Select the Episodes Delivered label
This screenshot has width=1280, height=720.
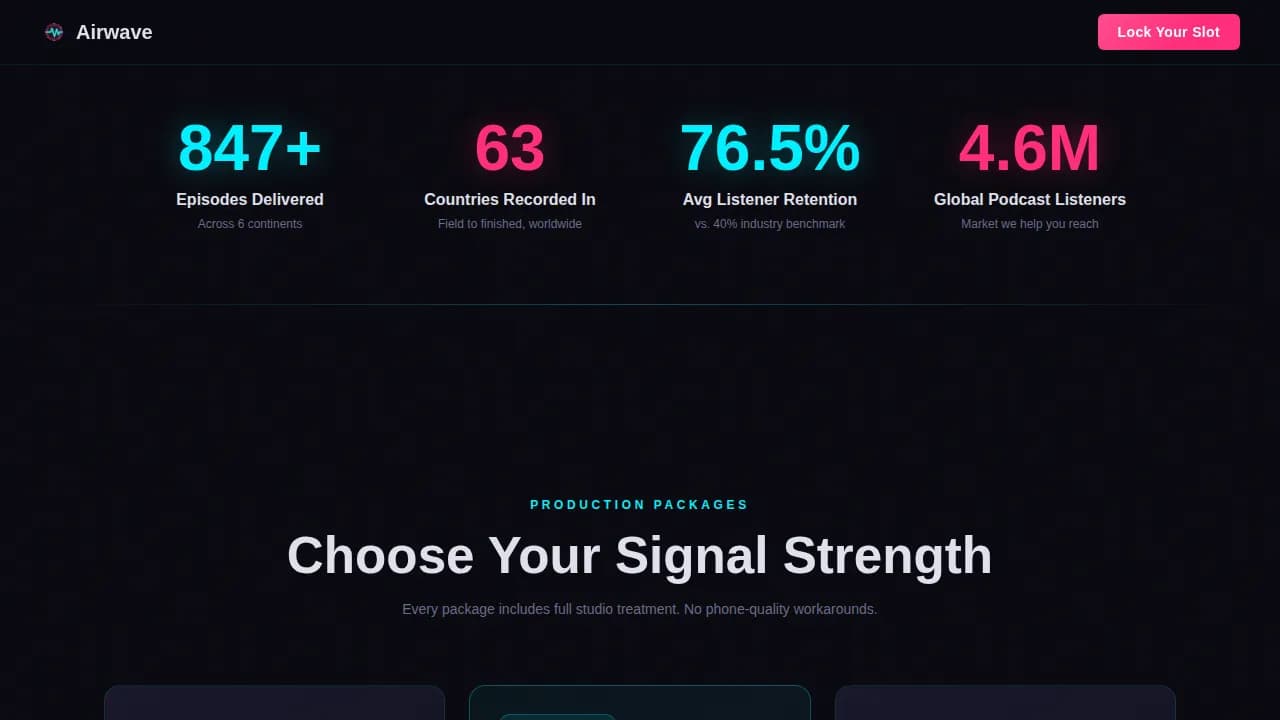tap(250, 199)
